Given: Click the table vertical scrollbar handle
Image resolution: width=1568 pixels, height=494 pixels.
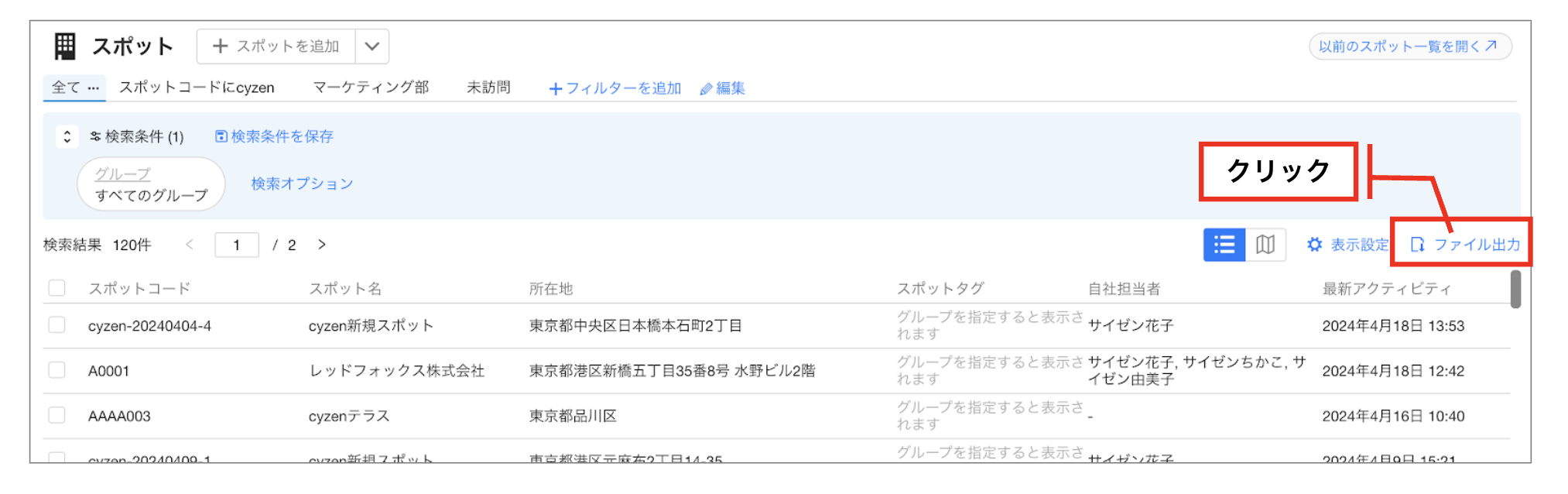Looking at the screenshot, I should 1515,289.
